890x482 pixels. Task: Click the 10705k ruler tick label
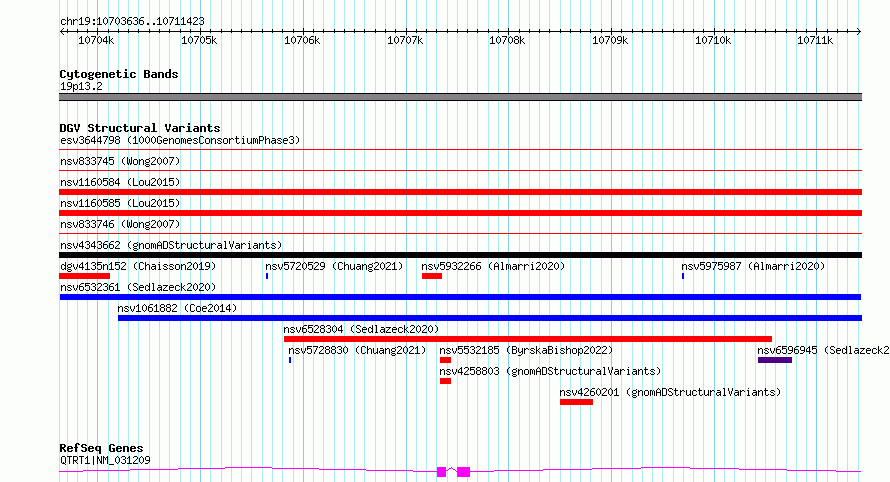[199, 40]
